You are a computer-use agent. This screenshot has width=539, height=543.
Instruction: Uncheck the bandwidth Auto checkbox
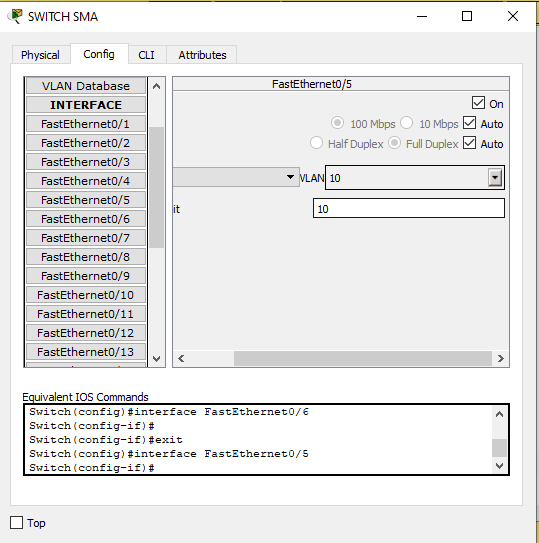click(470, 123)
